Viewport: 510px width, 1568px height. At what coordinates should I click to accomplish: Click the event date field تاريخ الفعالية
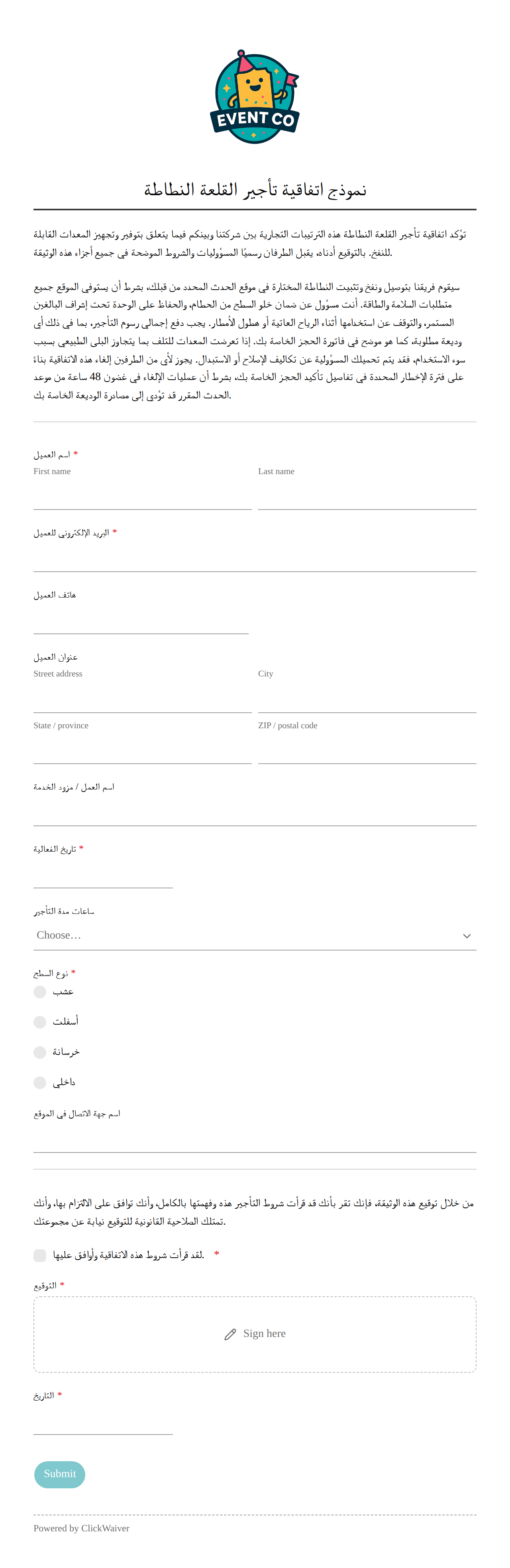[103, 874]
